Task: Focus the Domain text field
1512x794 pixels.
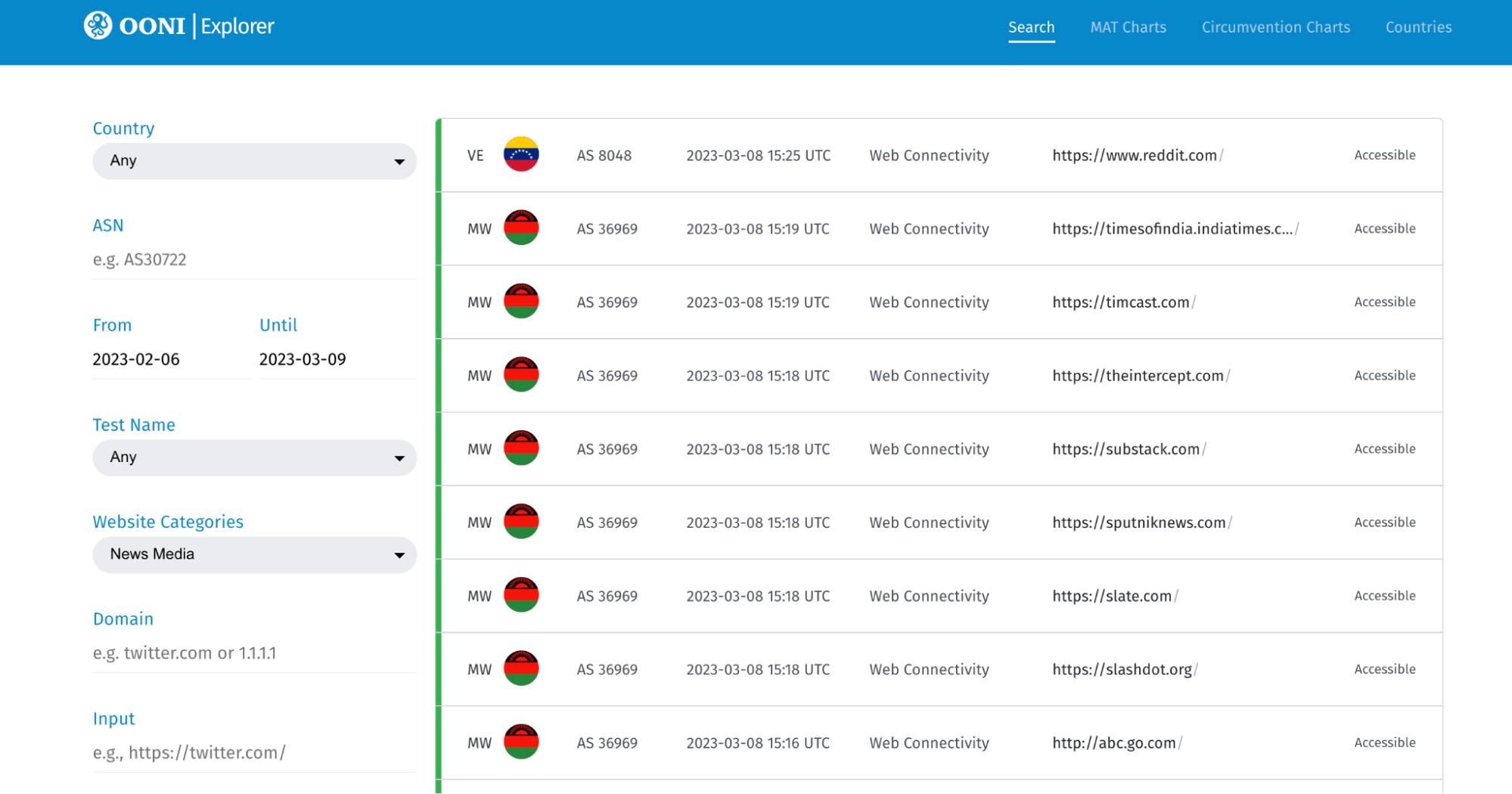Action: [x=254, y=653]
